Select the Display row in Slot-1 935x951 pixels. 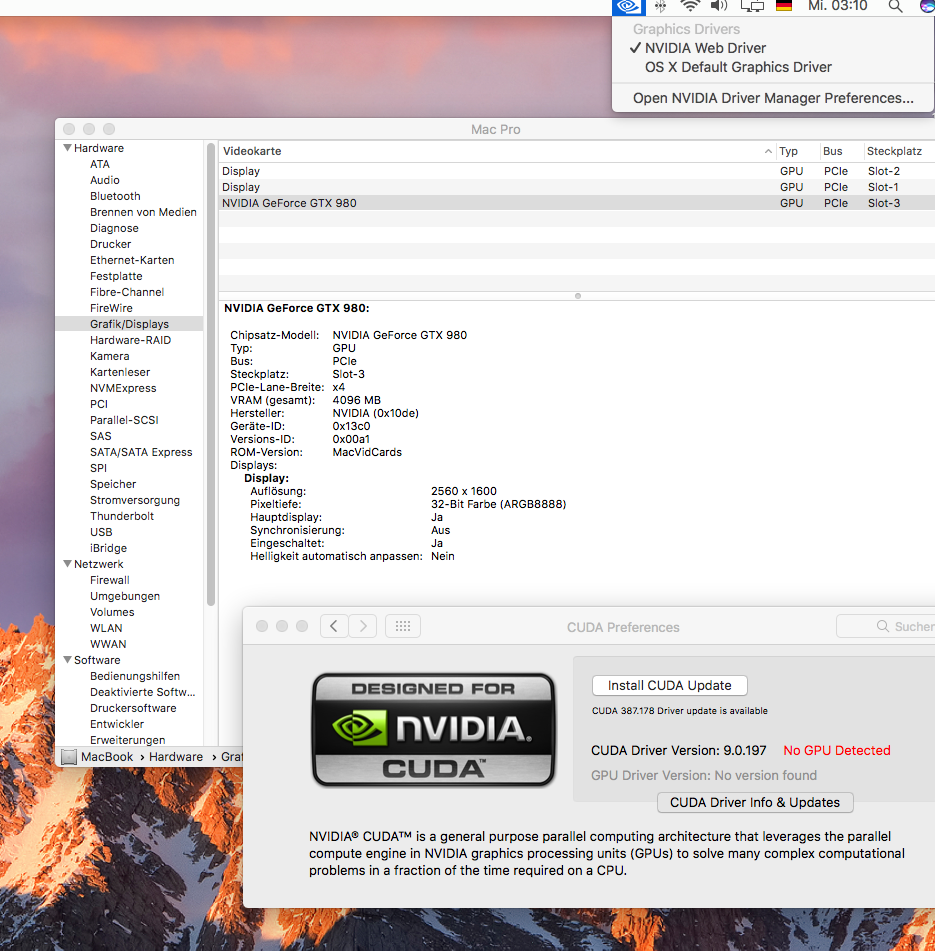click(x=577, y=187)
